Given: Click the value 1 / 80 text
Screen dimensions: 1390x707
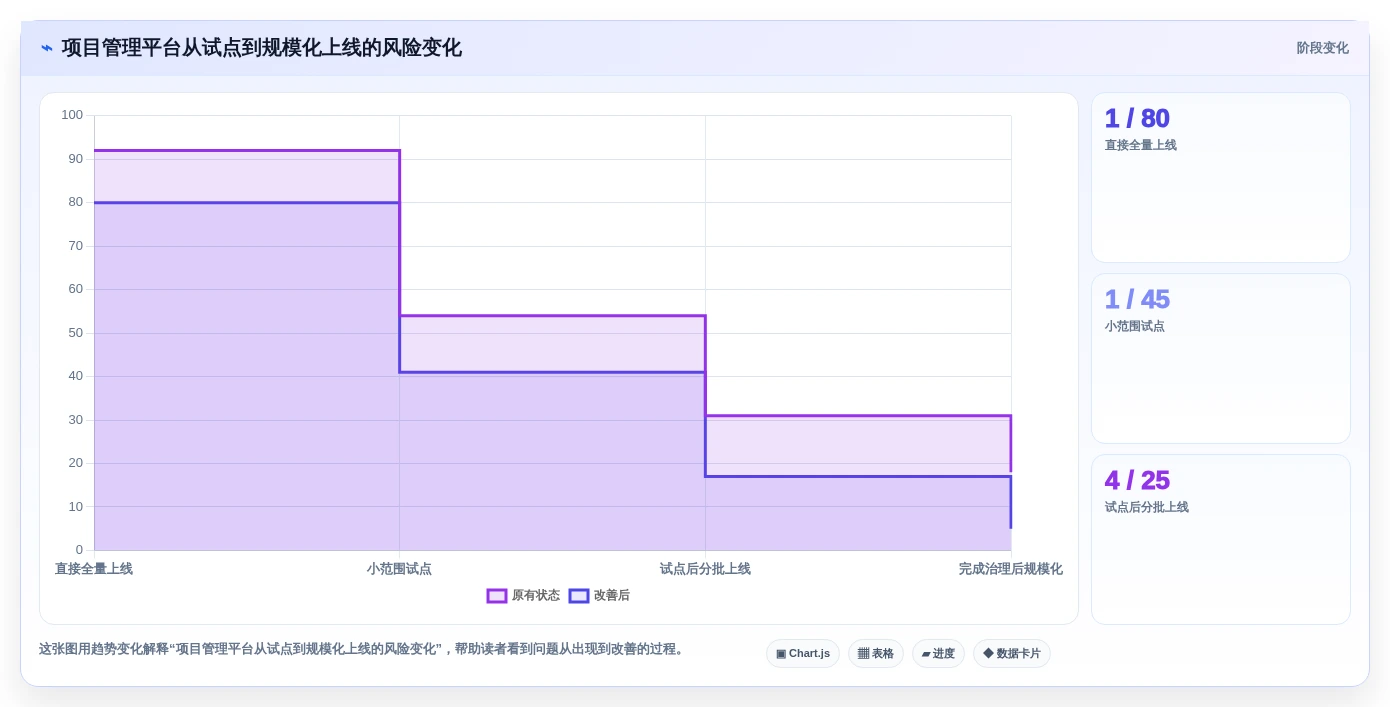Looking at the screenshot, I should click(x=1137, y=119).
